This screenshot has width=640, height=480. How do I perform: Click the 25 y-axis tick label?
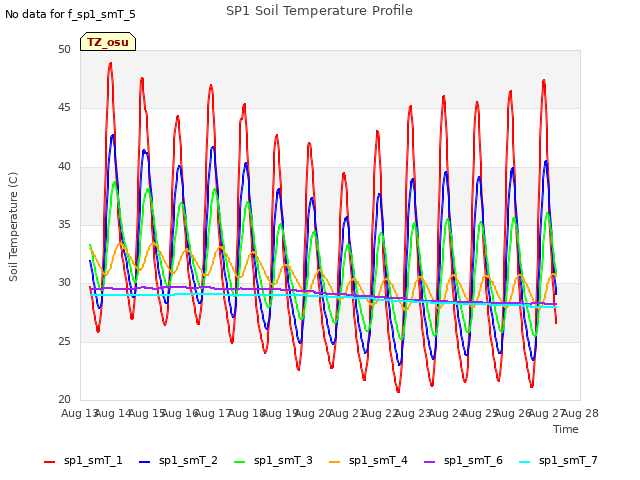tap(64, 341)
